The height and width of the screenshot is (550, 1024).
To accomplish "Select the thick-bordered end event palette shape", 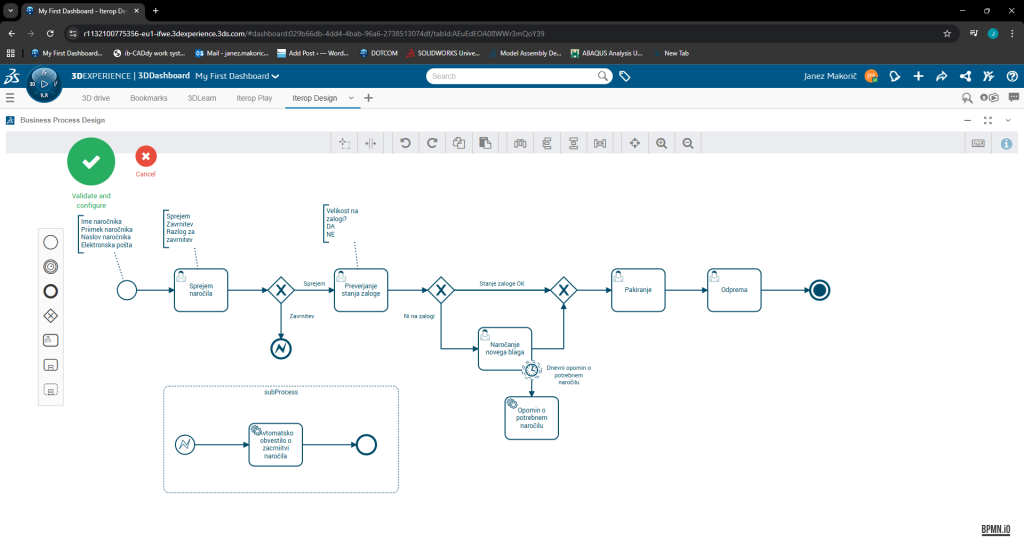I will pos(51,291).
